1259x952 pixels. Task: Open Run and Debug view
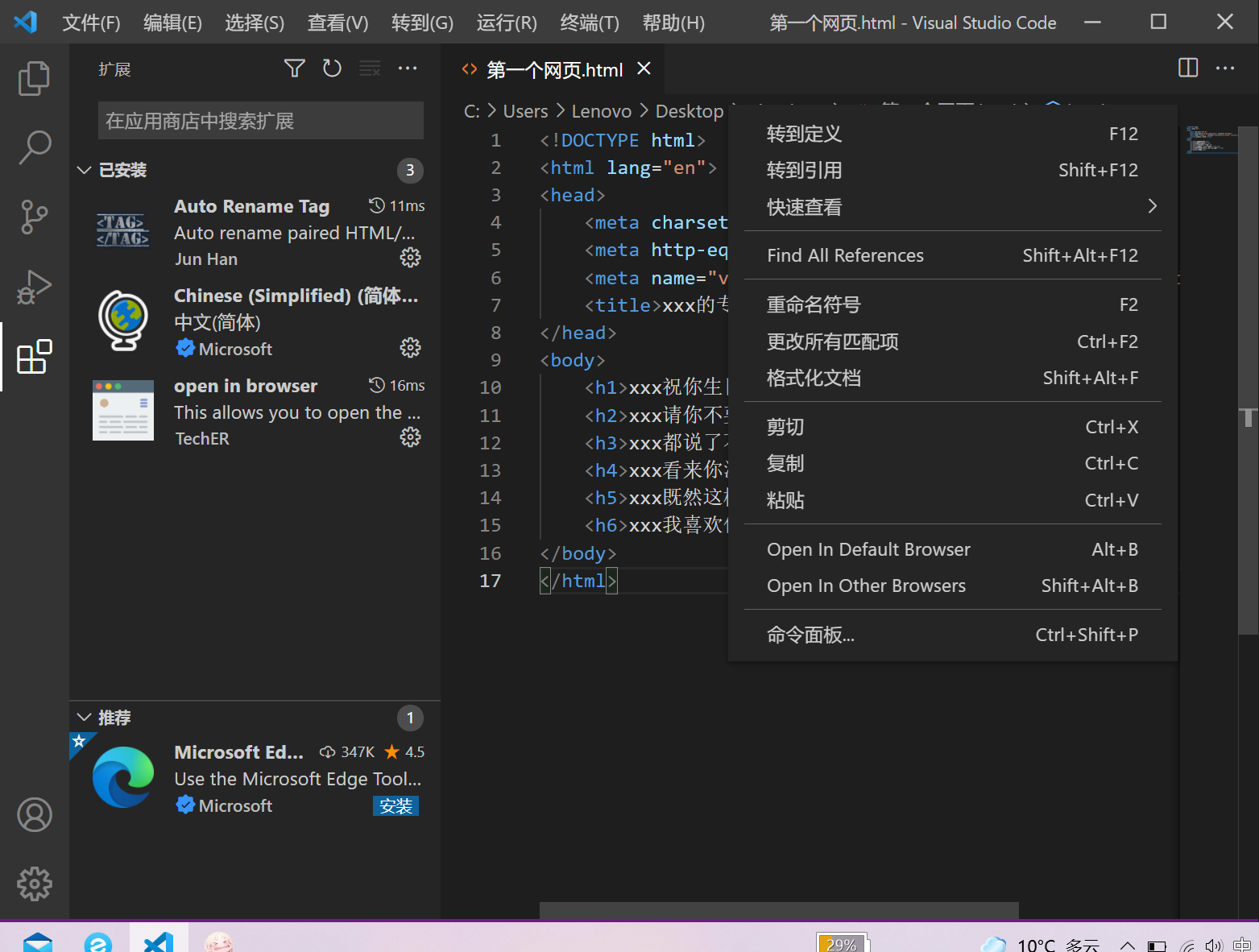[34, 287]
